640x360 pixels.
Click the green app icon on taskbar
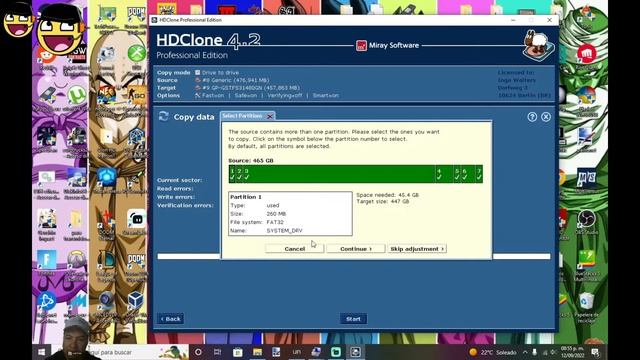click(336, 352)
